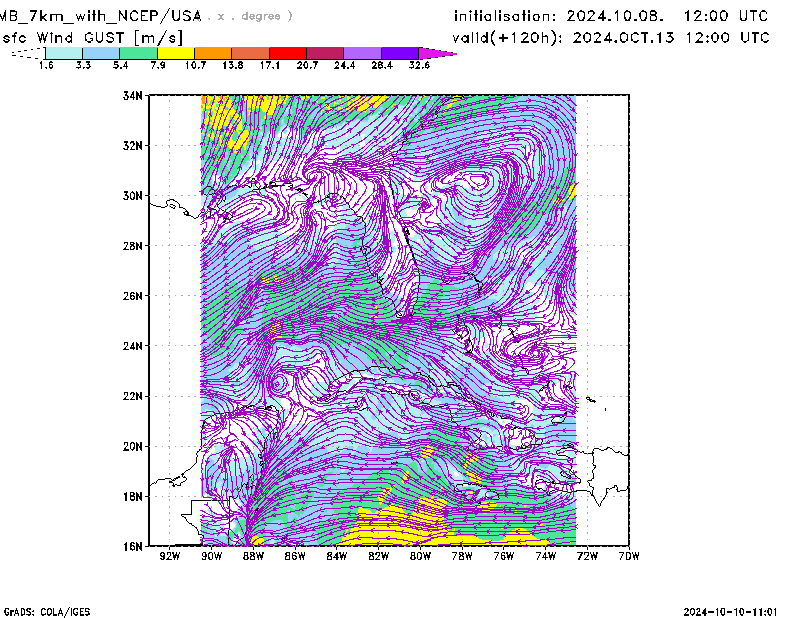Click the light purple legend swatch
The image size is (800, 618).
[x=363, y=53]
